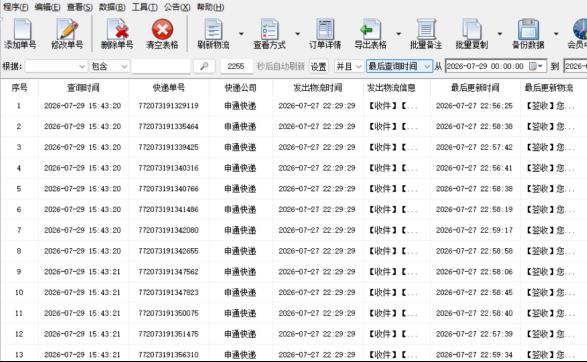Open the 编辑(E) menu
The image size is (587, 362).
(47, 7)
